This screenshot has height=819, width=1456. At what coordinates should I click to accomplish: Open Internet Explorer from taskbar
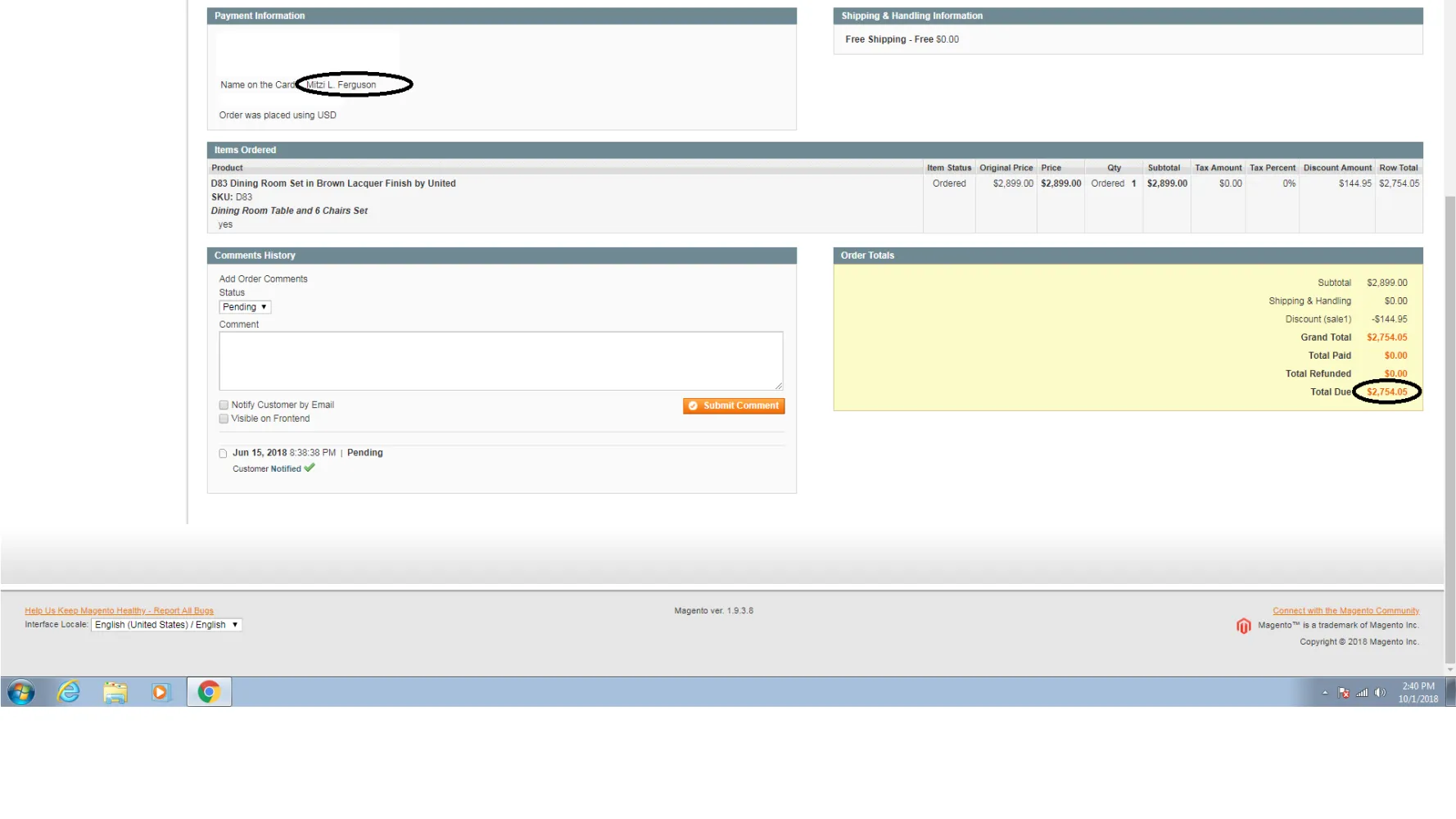[x=69, y=692]
